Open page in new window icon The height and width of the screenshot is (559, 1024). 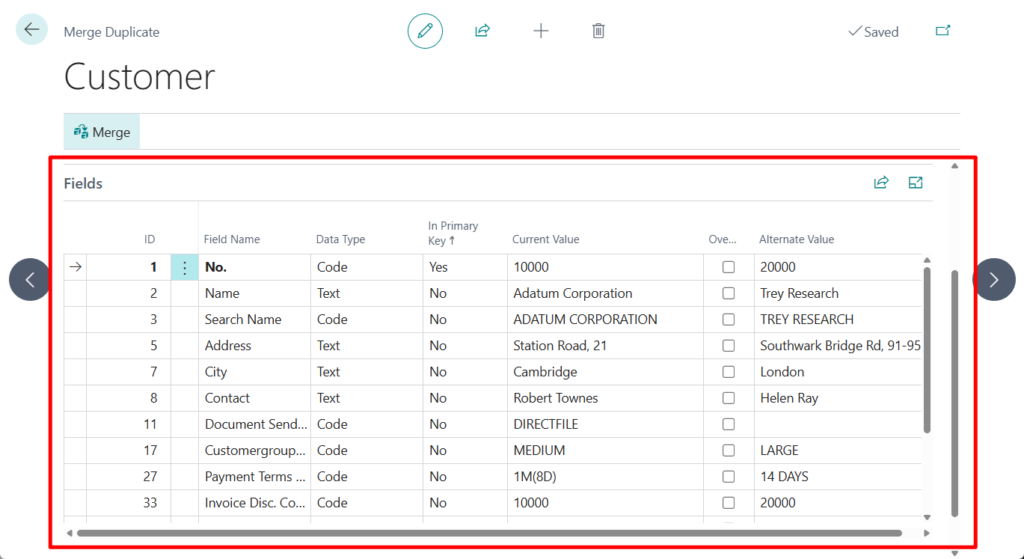(x=942, y=31)
